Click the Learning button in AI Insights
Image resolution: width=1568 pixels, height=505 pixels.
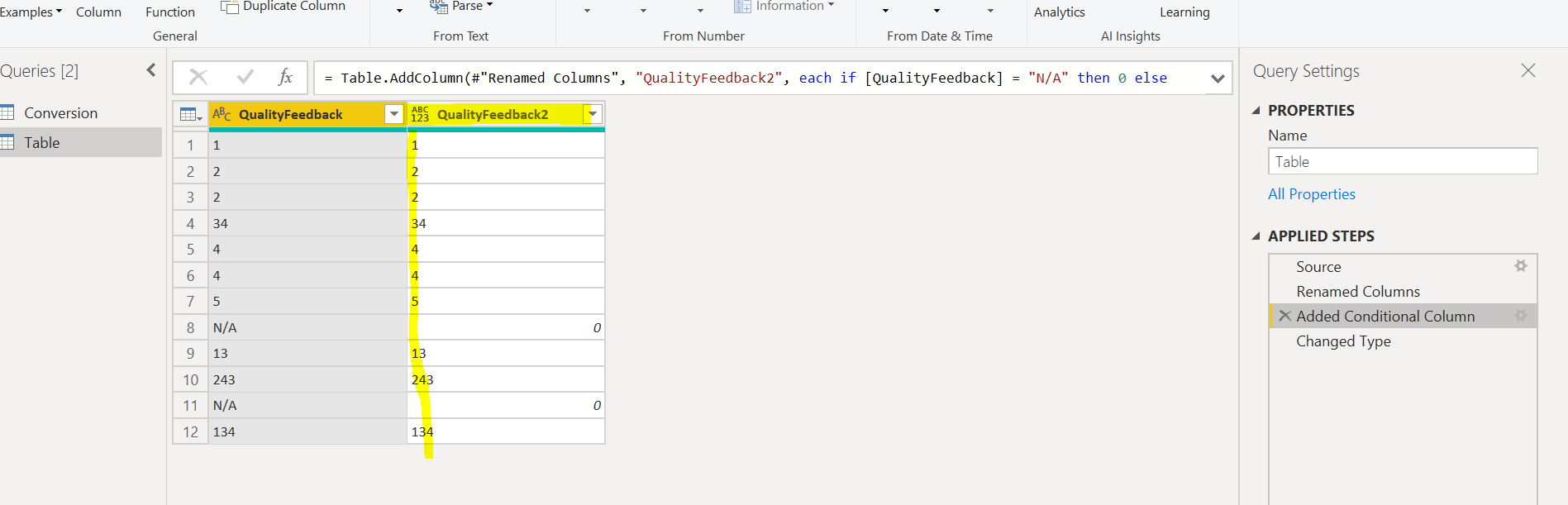click(x=1184, y=12)
